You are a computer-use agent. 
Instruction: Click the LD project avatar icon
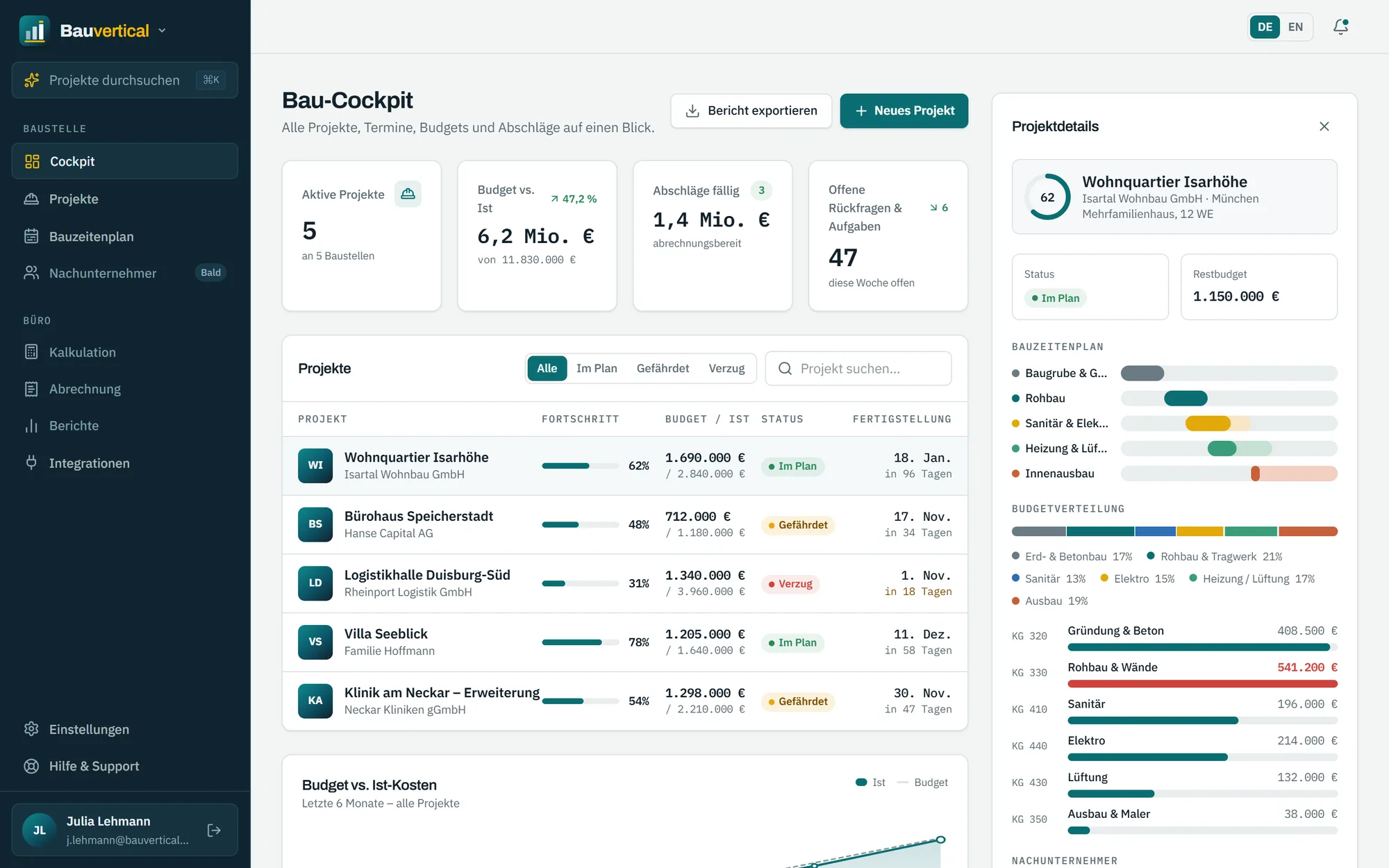[315, 583]
